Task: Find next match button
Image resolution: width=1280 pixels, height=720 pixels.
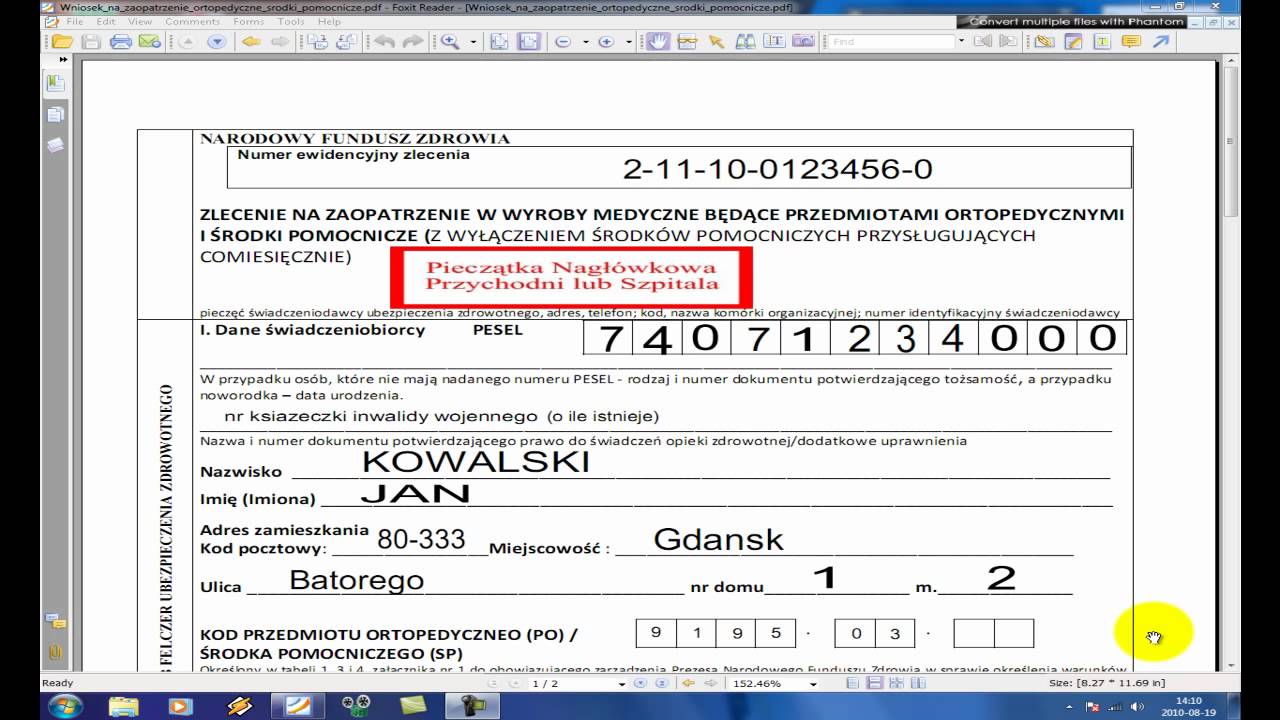Action: pyautogui.click(x=1008, y=42)
